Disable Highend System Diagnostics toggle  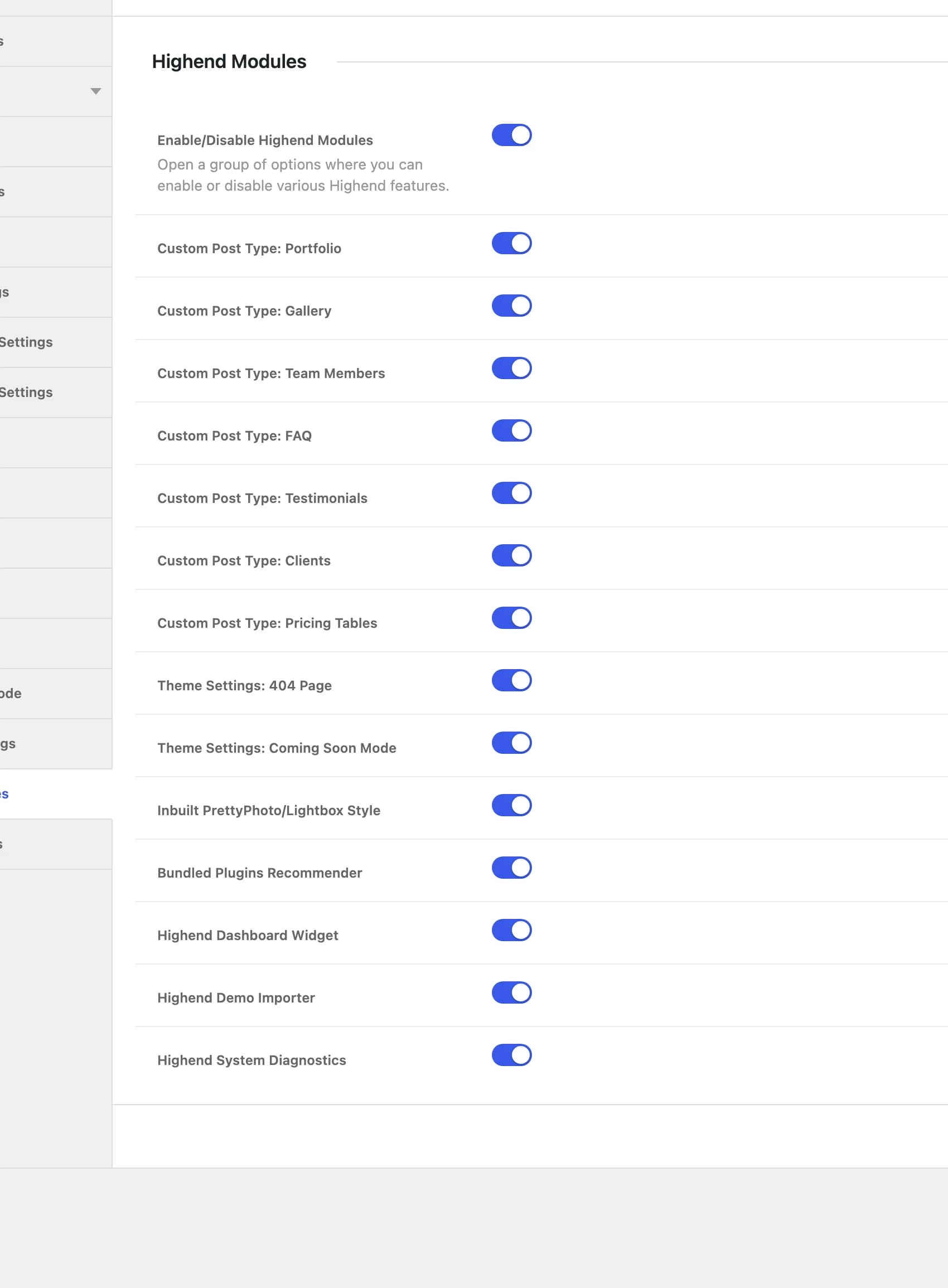(x=511, y=1056)
